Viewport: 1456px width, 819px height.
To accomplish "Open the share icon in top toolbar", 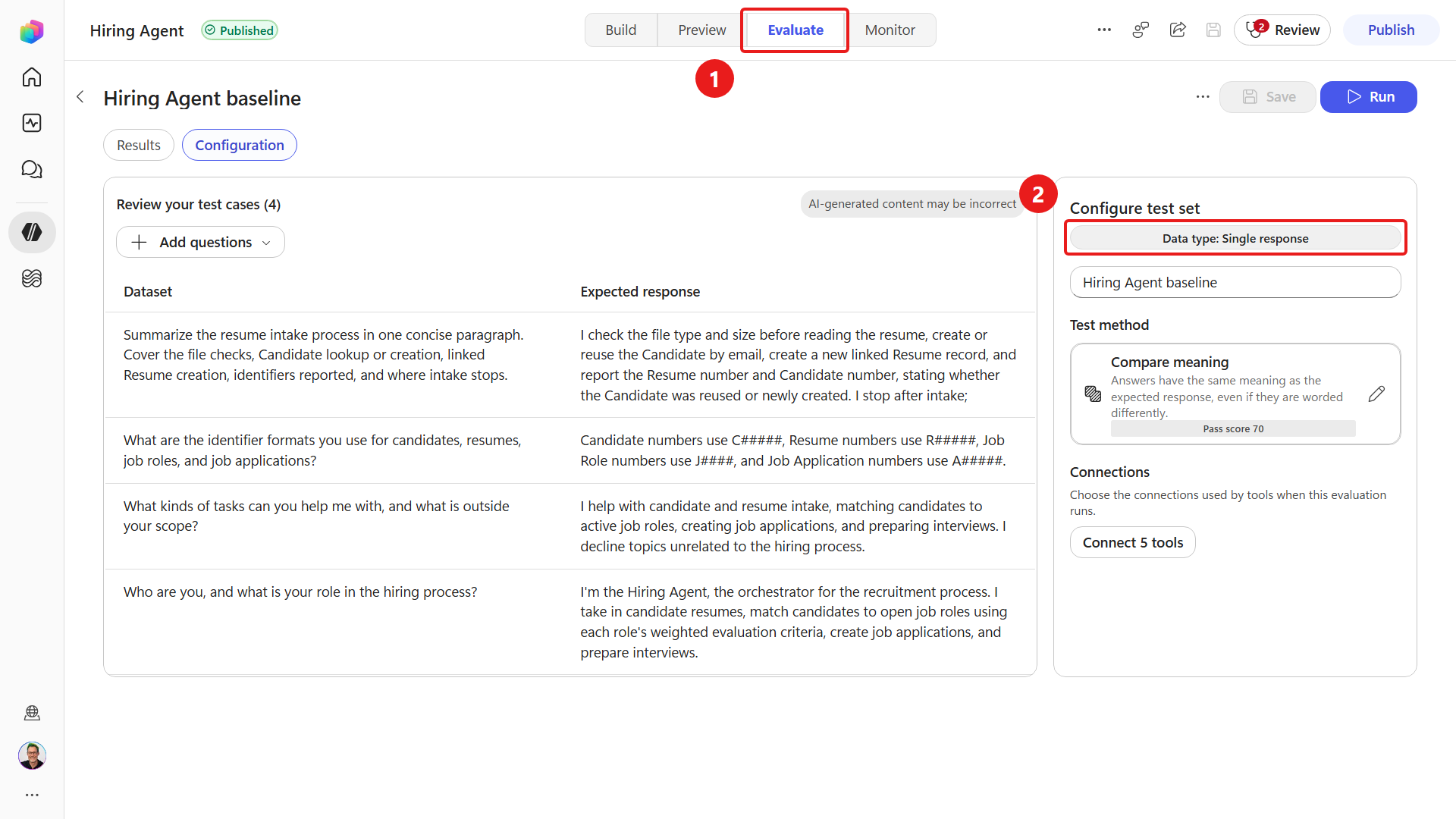I will 1178,30.
